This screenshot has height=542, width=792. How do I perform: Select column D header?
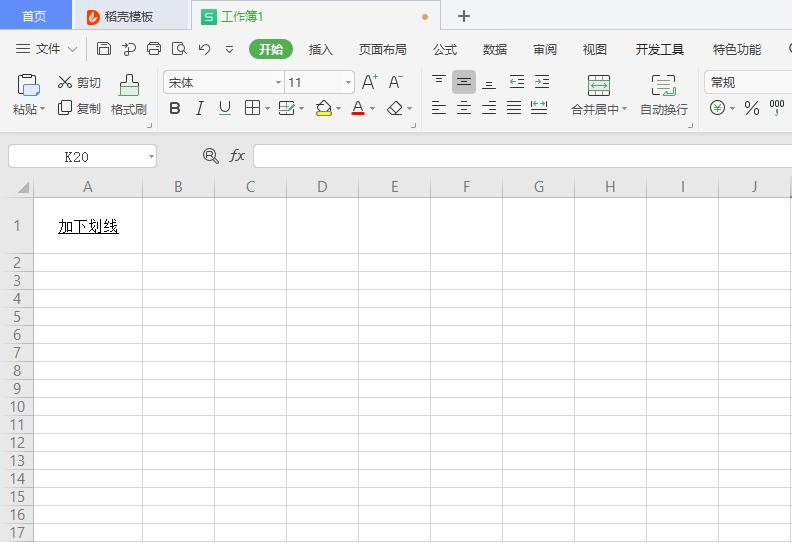pos(322,187)
